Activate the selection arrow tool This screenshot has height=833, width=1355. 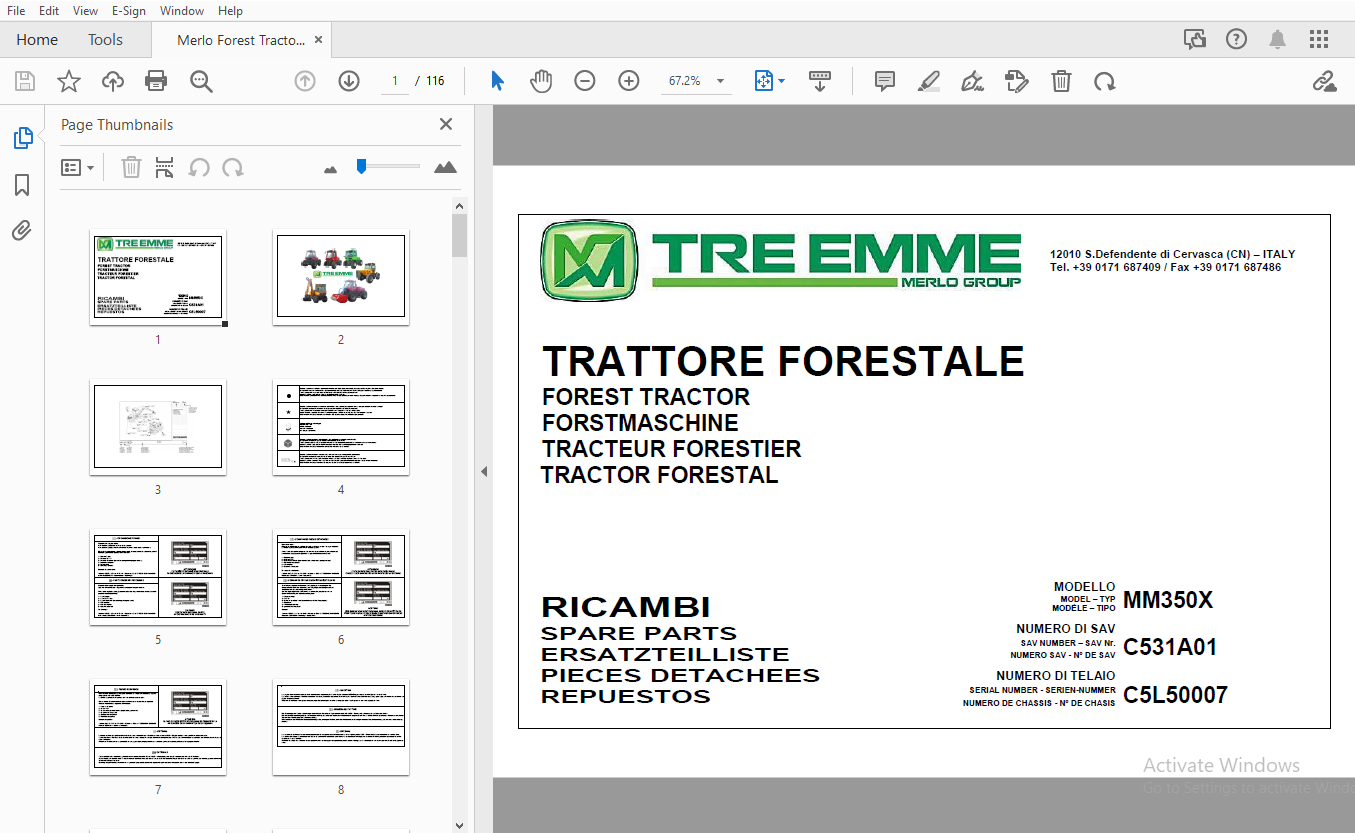point(497,82)
